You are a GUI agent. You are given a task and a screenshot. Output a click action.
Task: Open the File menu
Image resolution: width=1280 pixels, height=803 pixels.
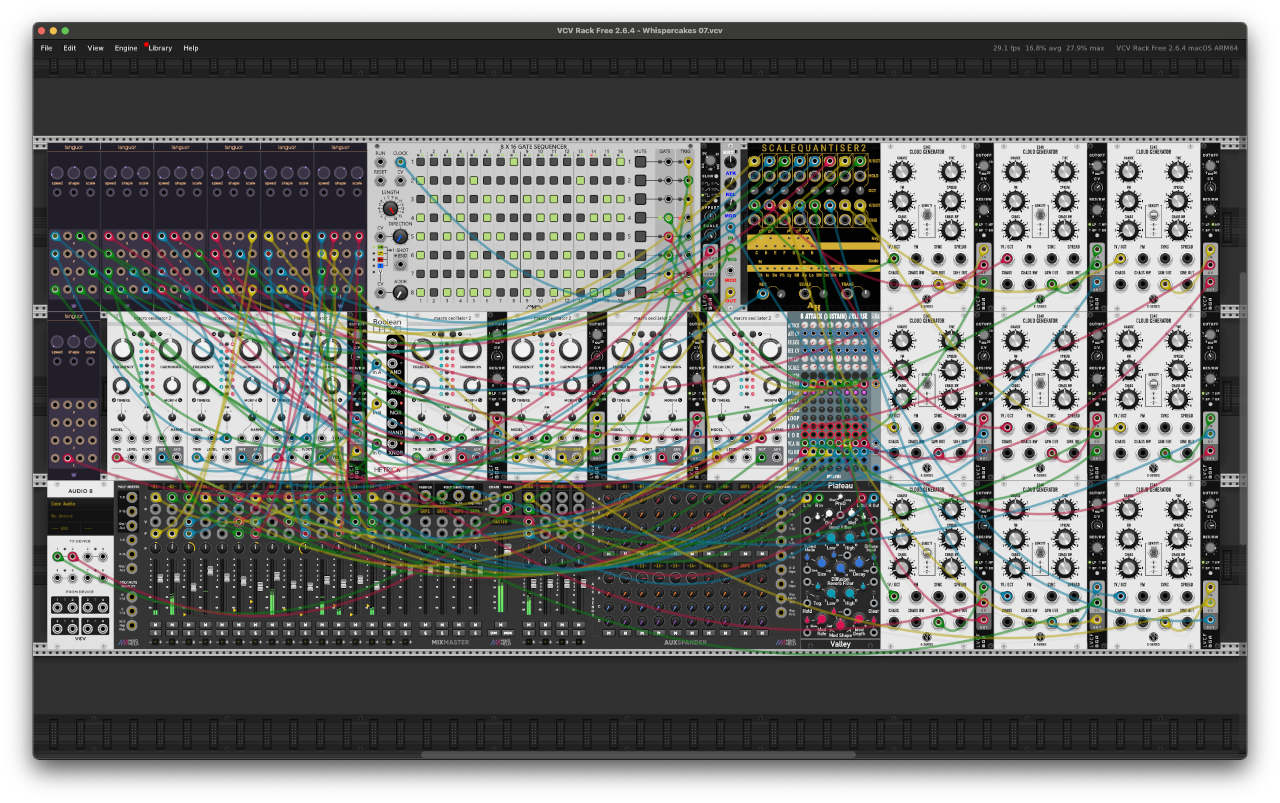46,48
